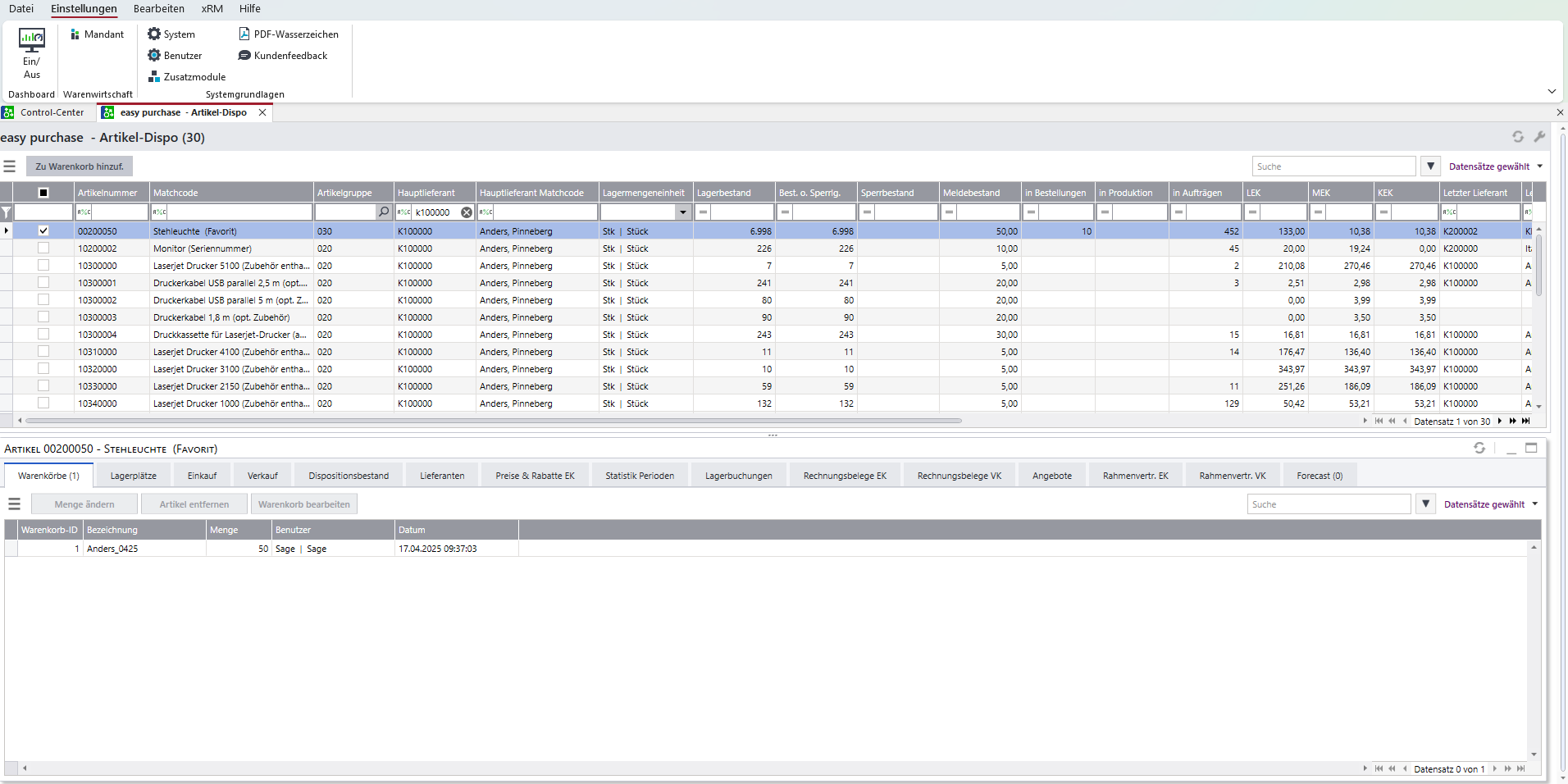This screenshot has height=784, width=1568.
Task: Open the Bearbeiten menu
Action: click(x=159, y=9)
